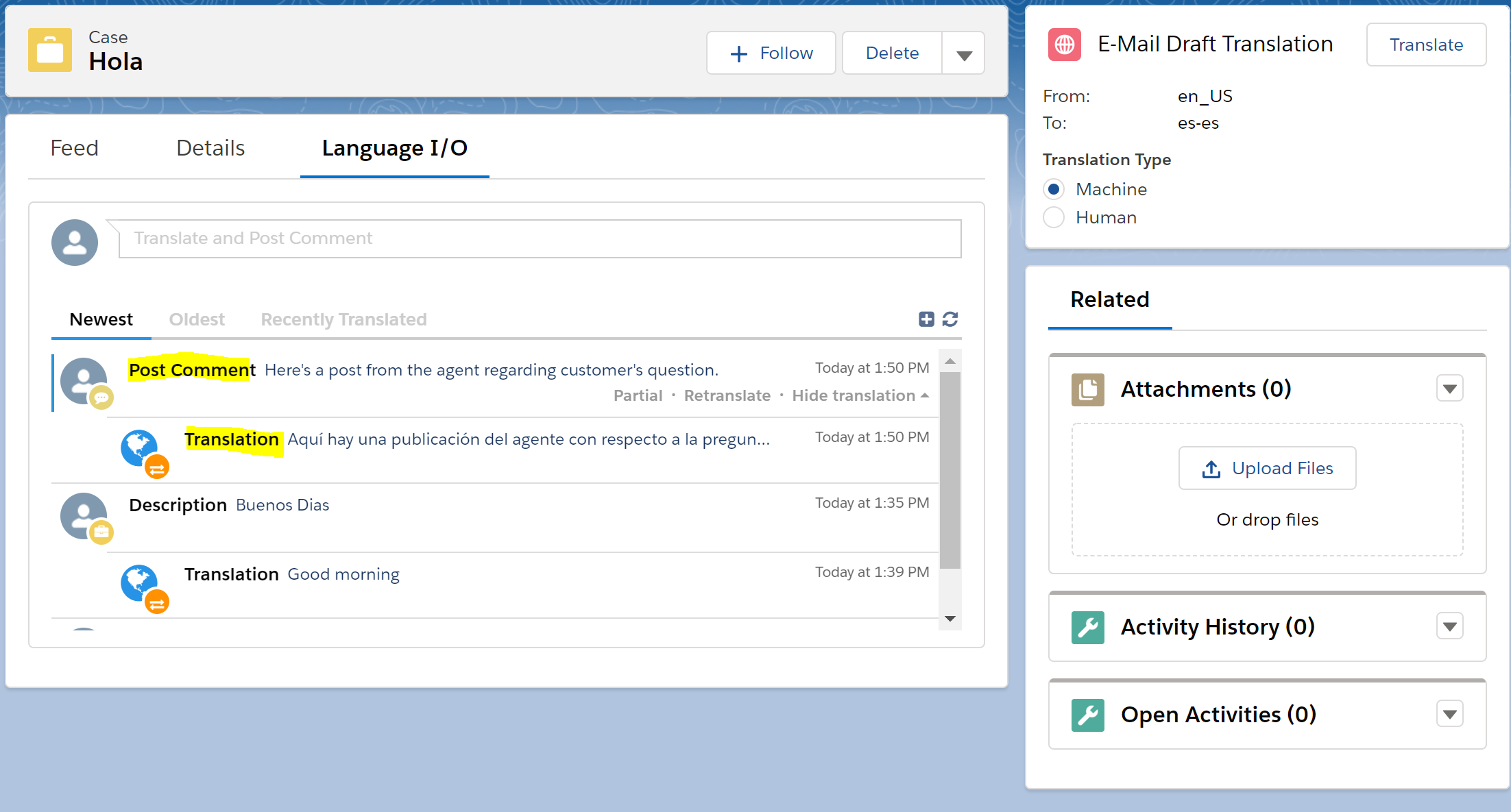Click the plus expand icon above feed

(926, 319)
